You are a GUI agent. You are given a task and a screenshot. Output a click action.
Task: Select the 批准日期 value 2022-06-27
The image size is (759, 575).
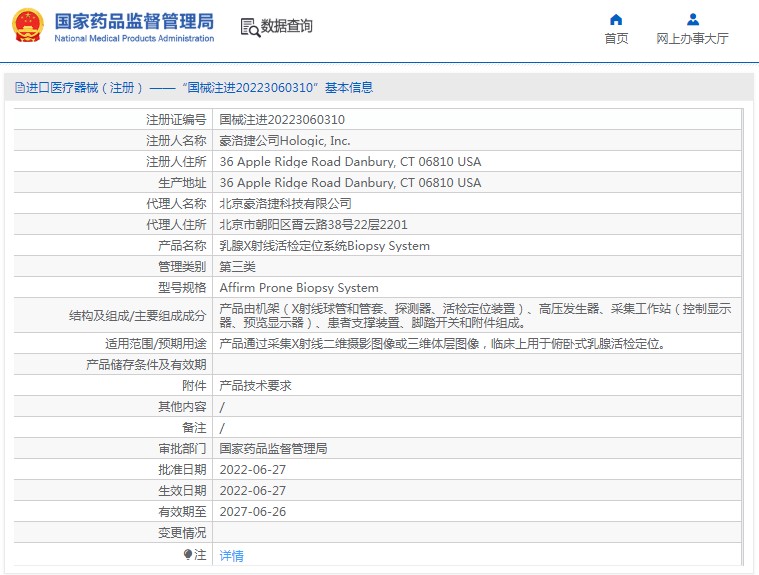(253, 470)
